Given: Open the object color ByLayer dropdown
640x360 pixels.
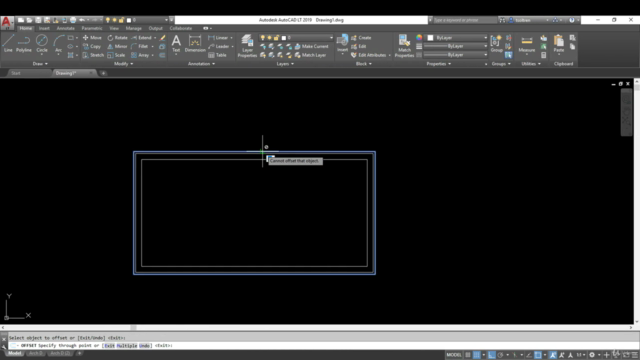Looking at the screenshot, I should click(457, 38).
